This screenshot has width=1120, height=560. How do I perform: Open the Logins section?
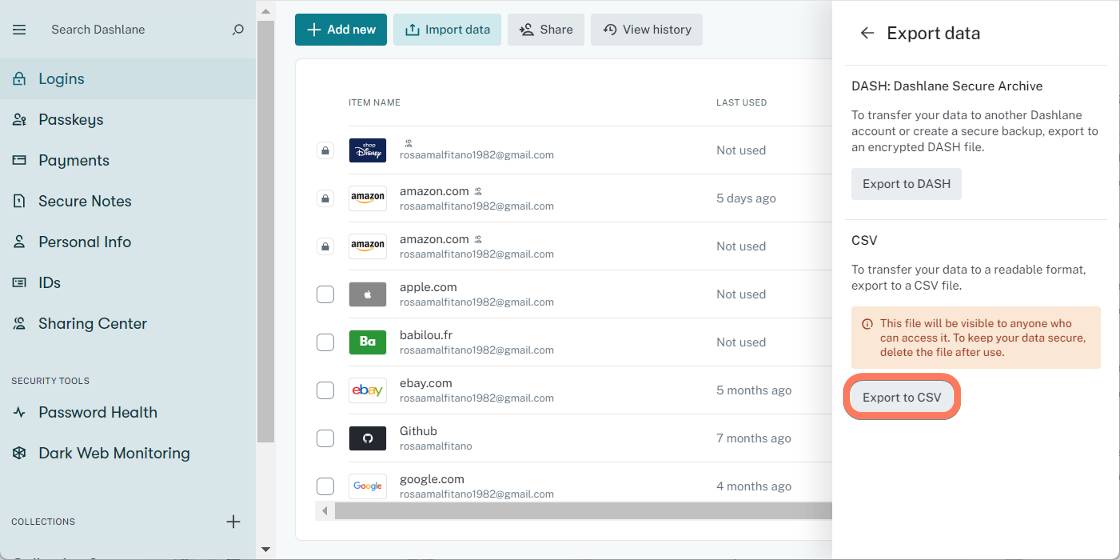tap(128, 79)
